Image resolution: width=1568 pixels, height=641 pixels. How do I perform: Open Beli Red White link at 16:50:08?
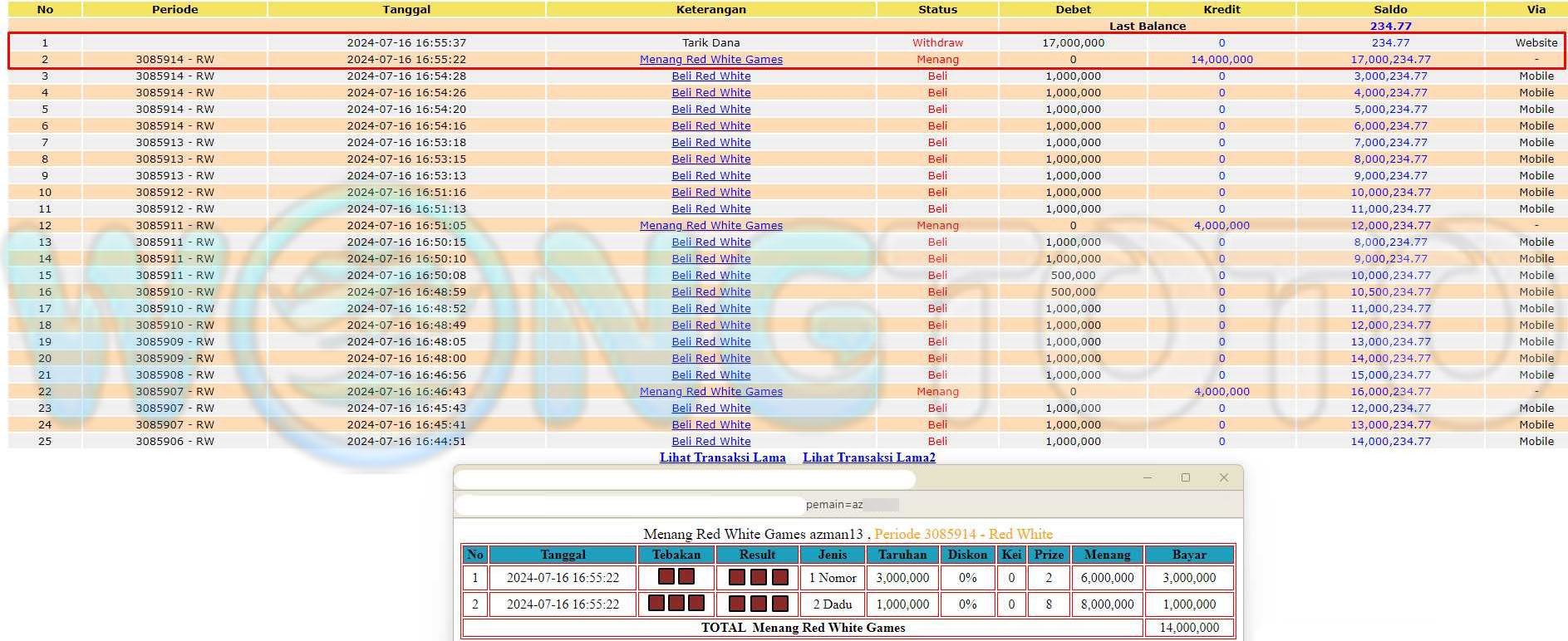point(710,276)
